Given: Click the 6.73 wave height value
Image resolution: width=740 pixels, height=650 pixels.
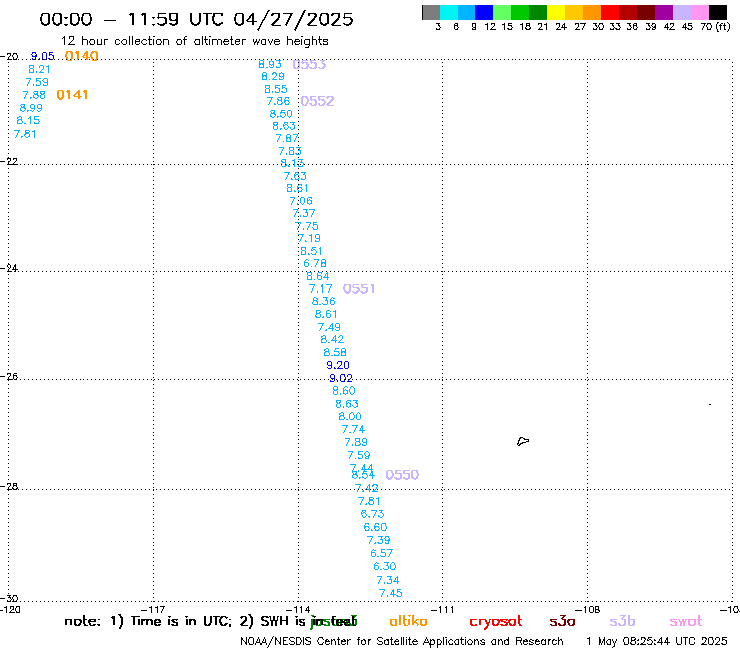Looking at the screenshot, I should 372,515.
